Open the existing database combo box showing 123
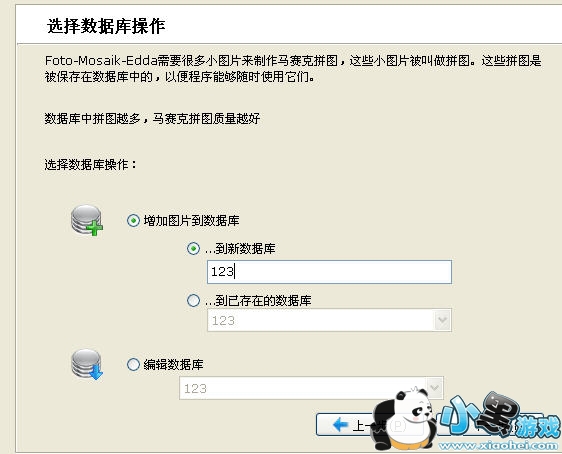The height and width of the screenshot is (454, 562). (329, 320)
